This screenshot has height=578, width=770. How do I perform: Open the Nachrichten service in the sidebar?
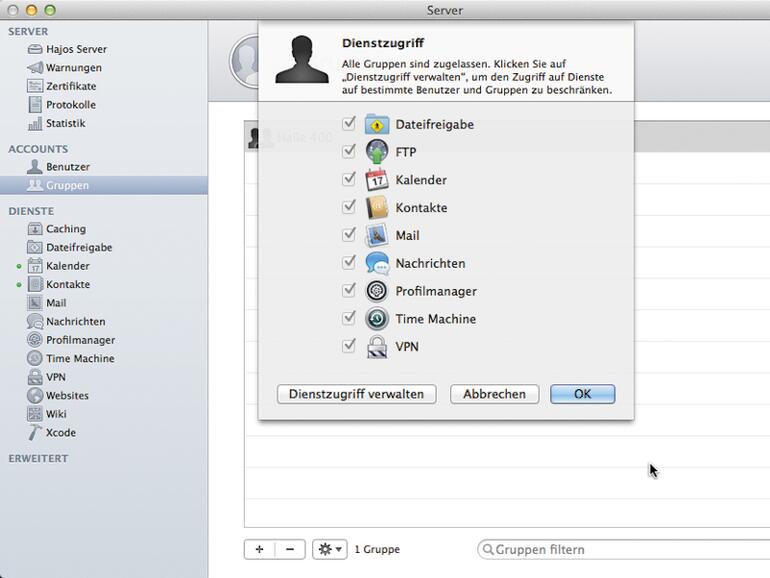(66, 322)
